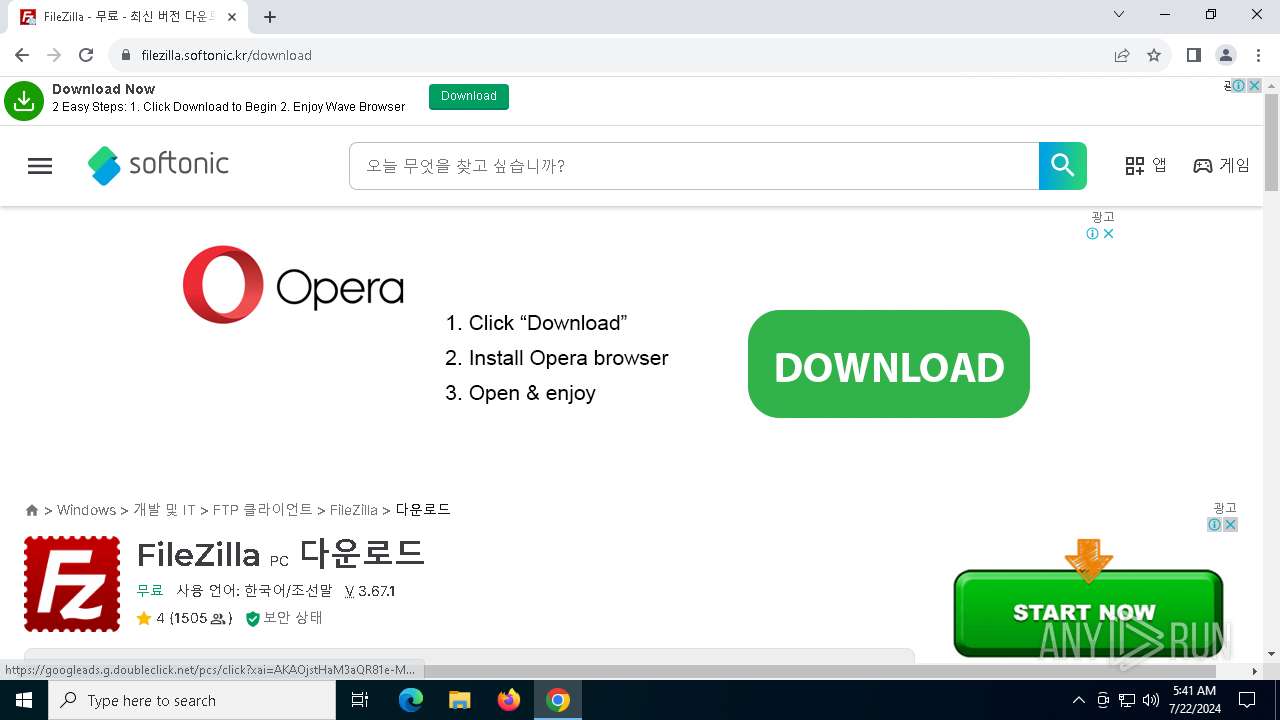The width and height of the screenshot is (1280, 720).
Task: Click the green START NOW ad button
Action: pos(1088,612)
